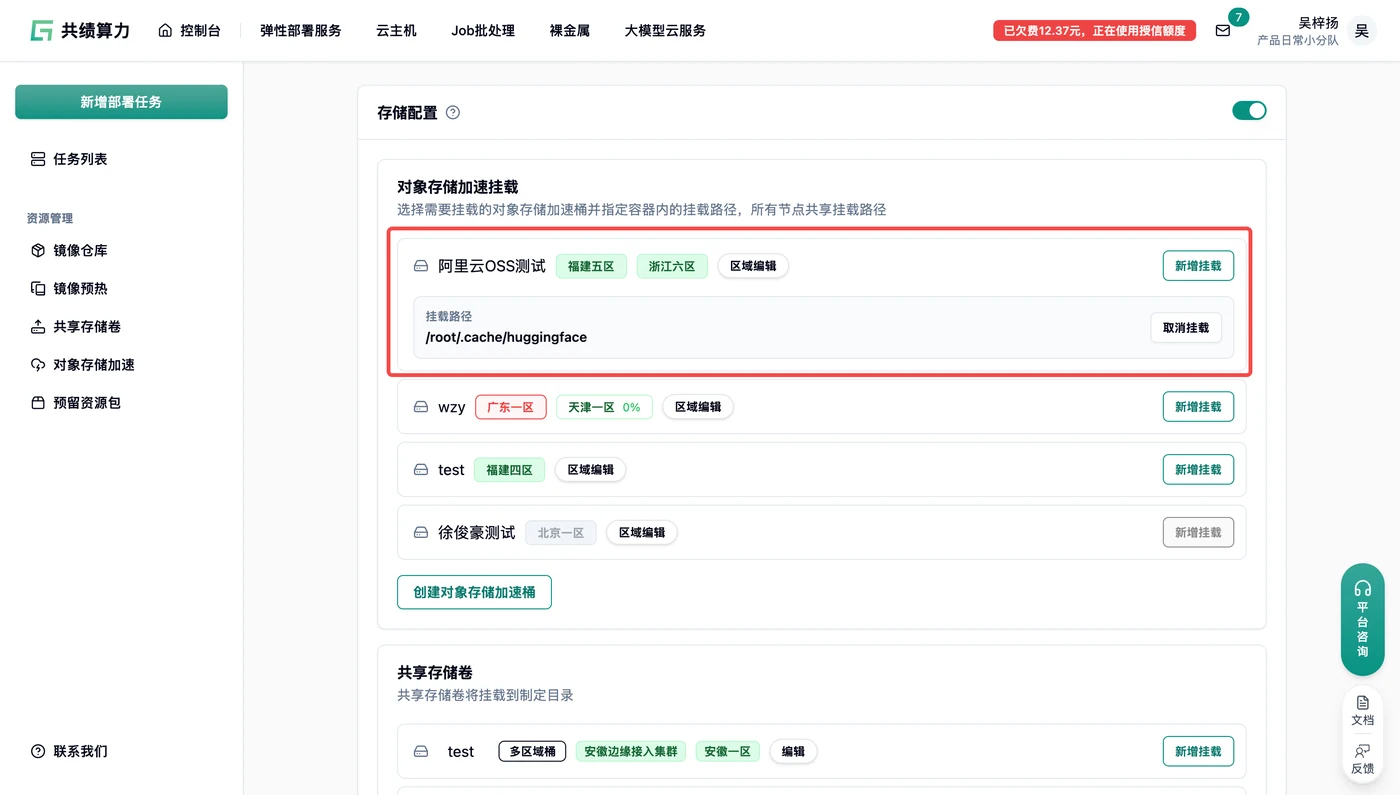Click 区域编辑 in test 福建四区 row
The height and width of the screenshot is (795, 1400).
[x=590, y=470]
